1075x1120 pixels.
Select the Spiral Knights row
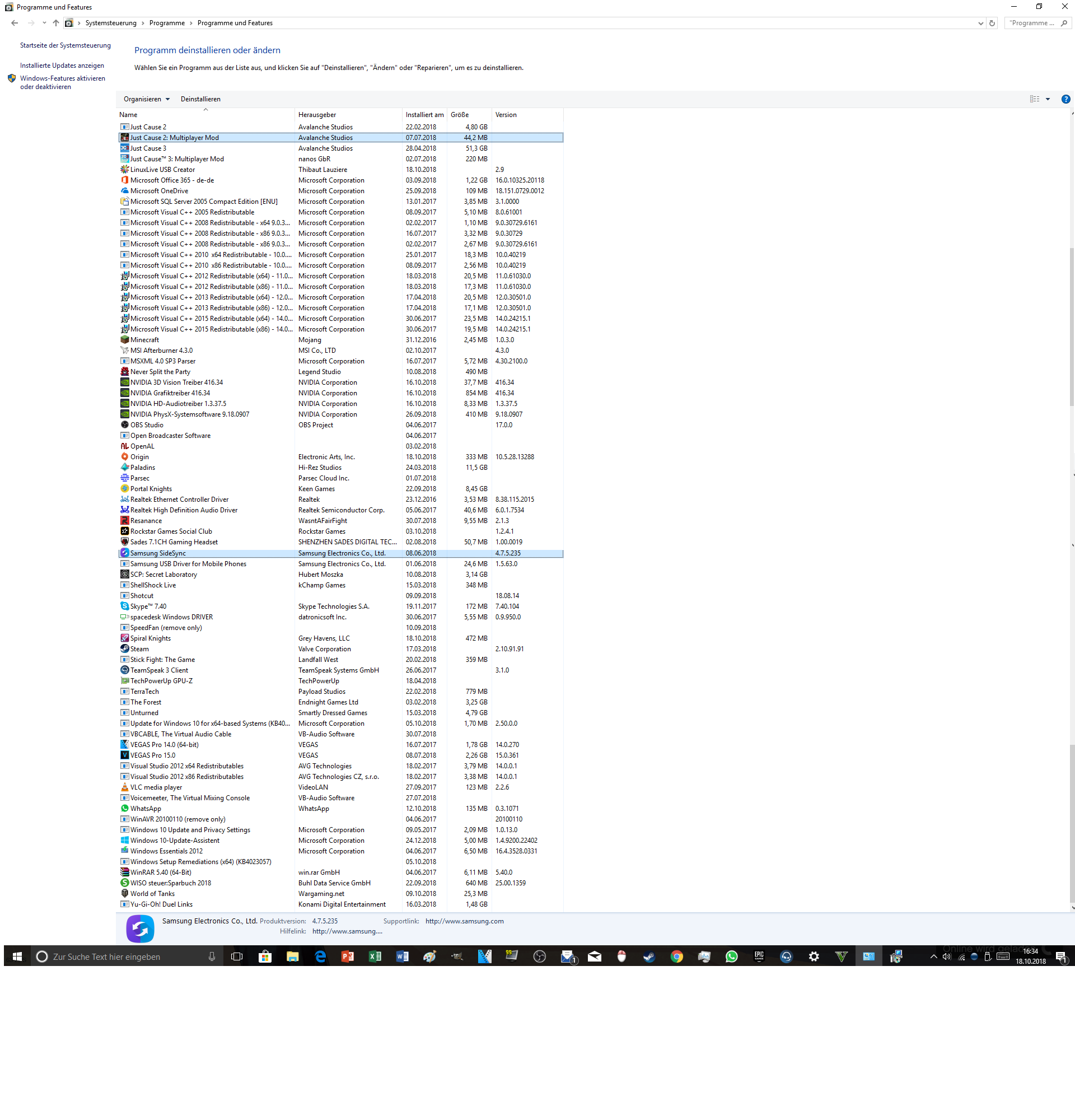340,638
